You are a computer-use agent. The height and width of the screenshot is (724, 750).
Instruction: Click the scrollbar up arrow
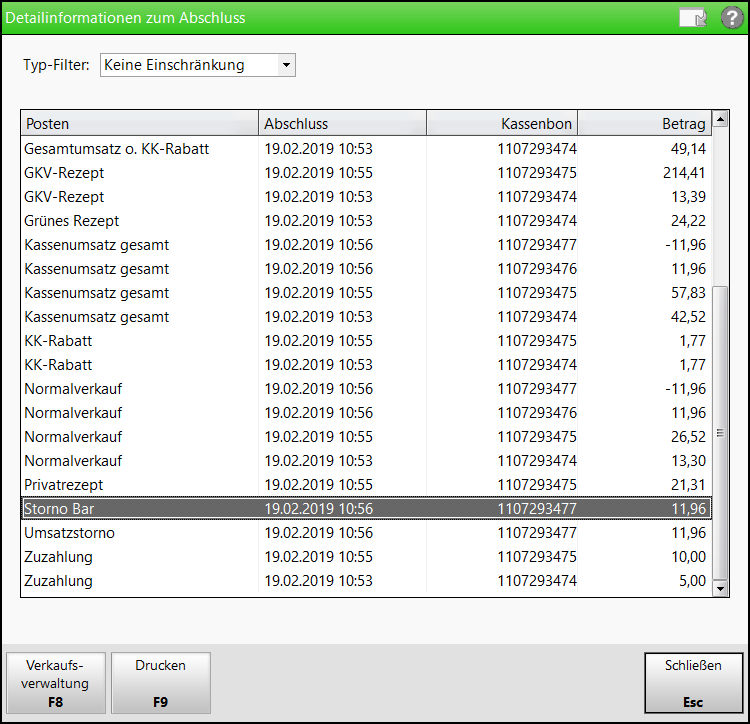721,122
